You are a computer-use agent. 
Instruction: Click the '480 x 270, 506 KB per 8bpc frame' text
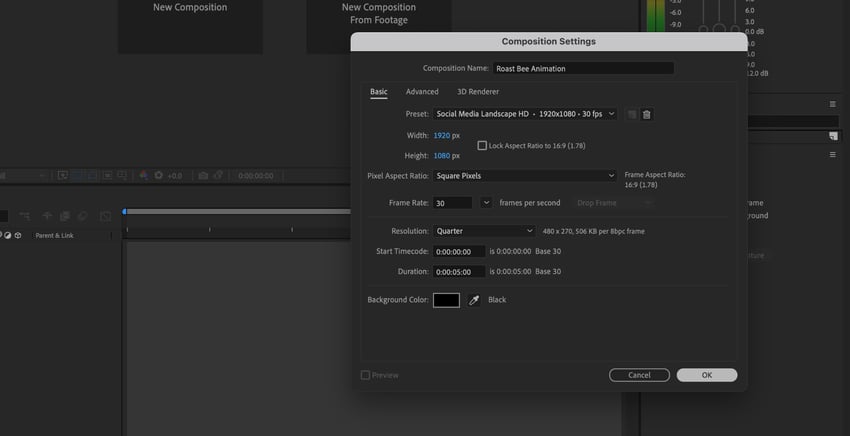pos(594,231)
